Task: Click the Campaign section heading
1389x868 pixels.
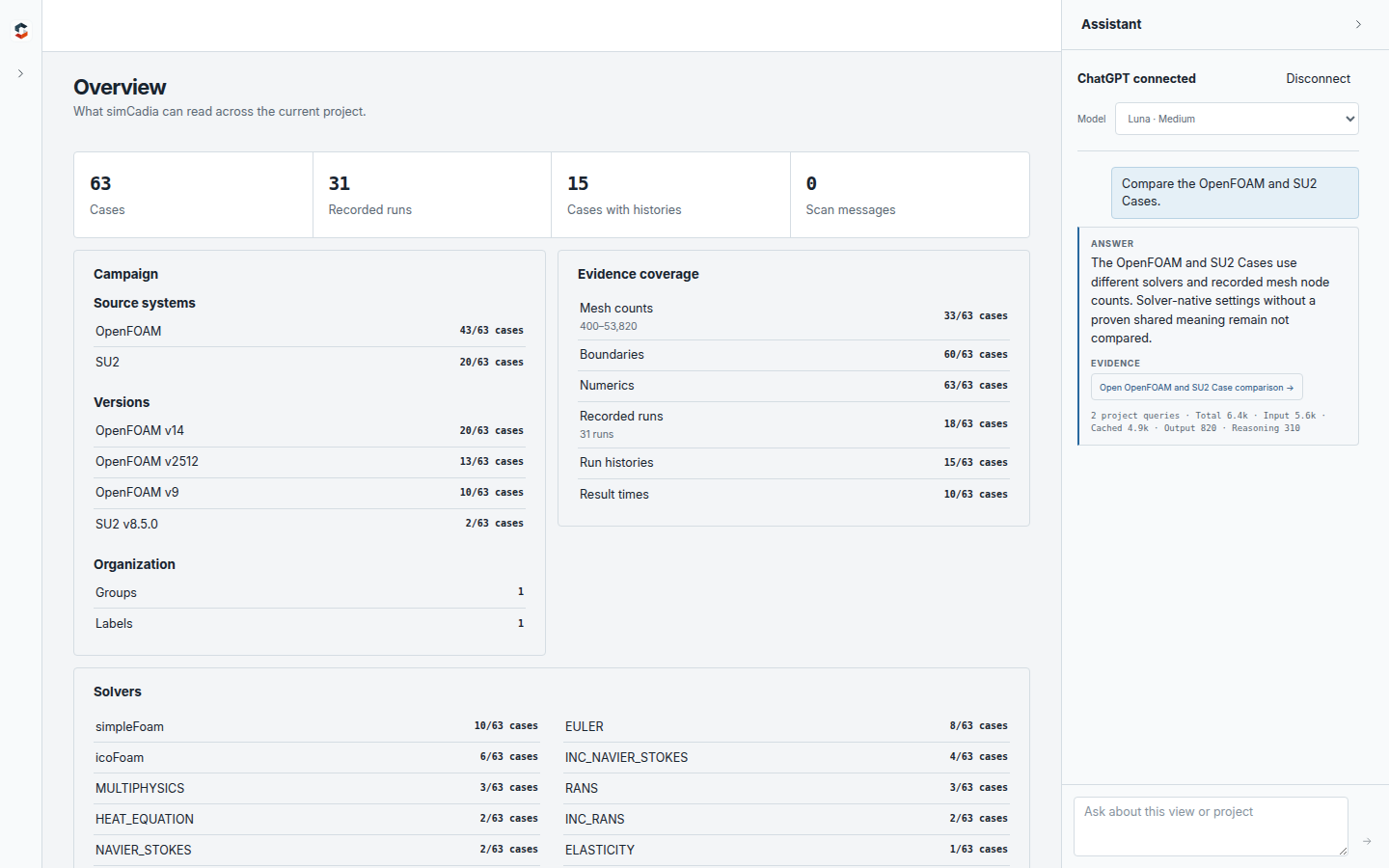Action: click(x=125, y=274)
